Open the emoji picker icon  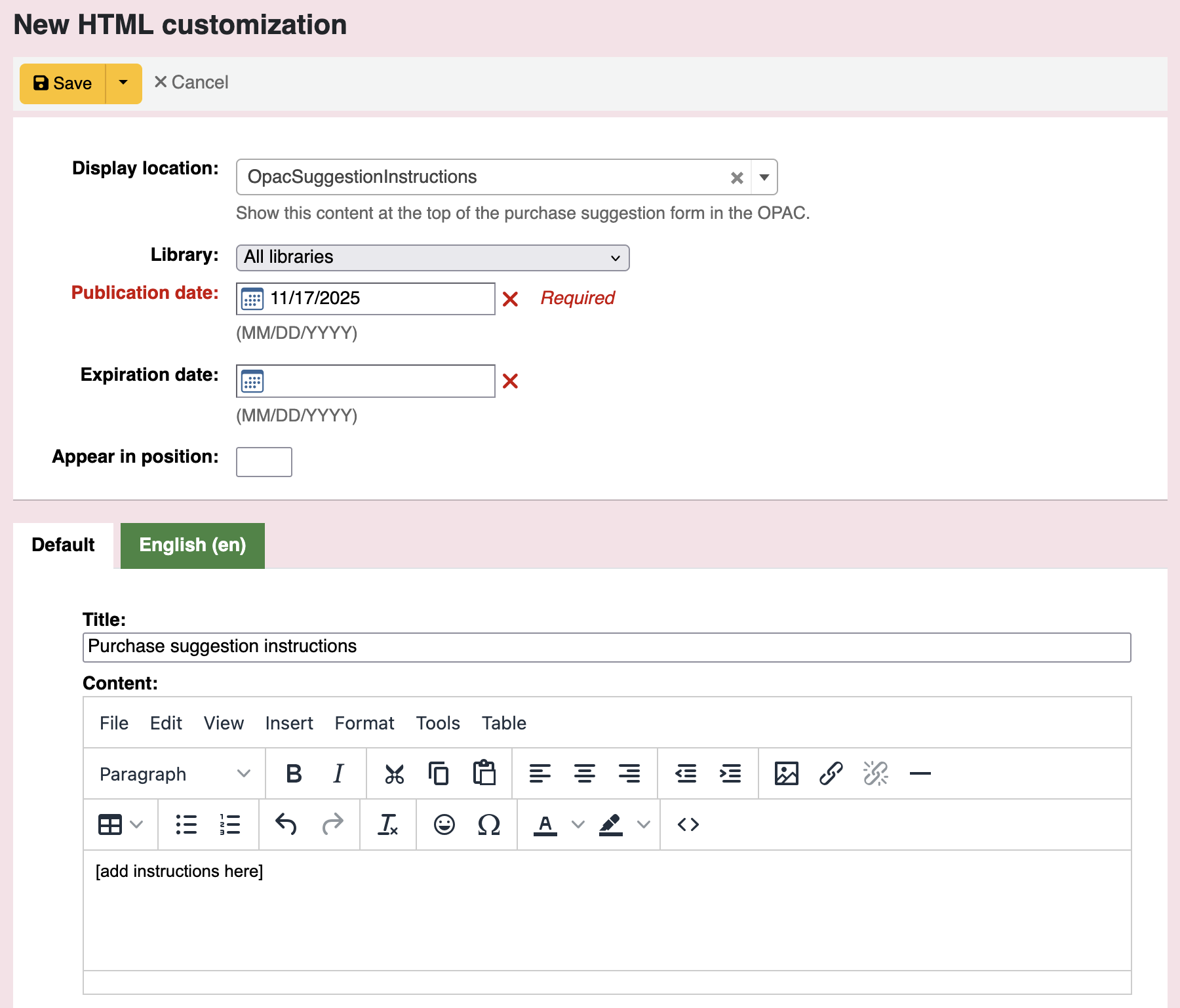(444, 824)
